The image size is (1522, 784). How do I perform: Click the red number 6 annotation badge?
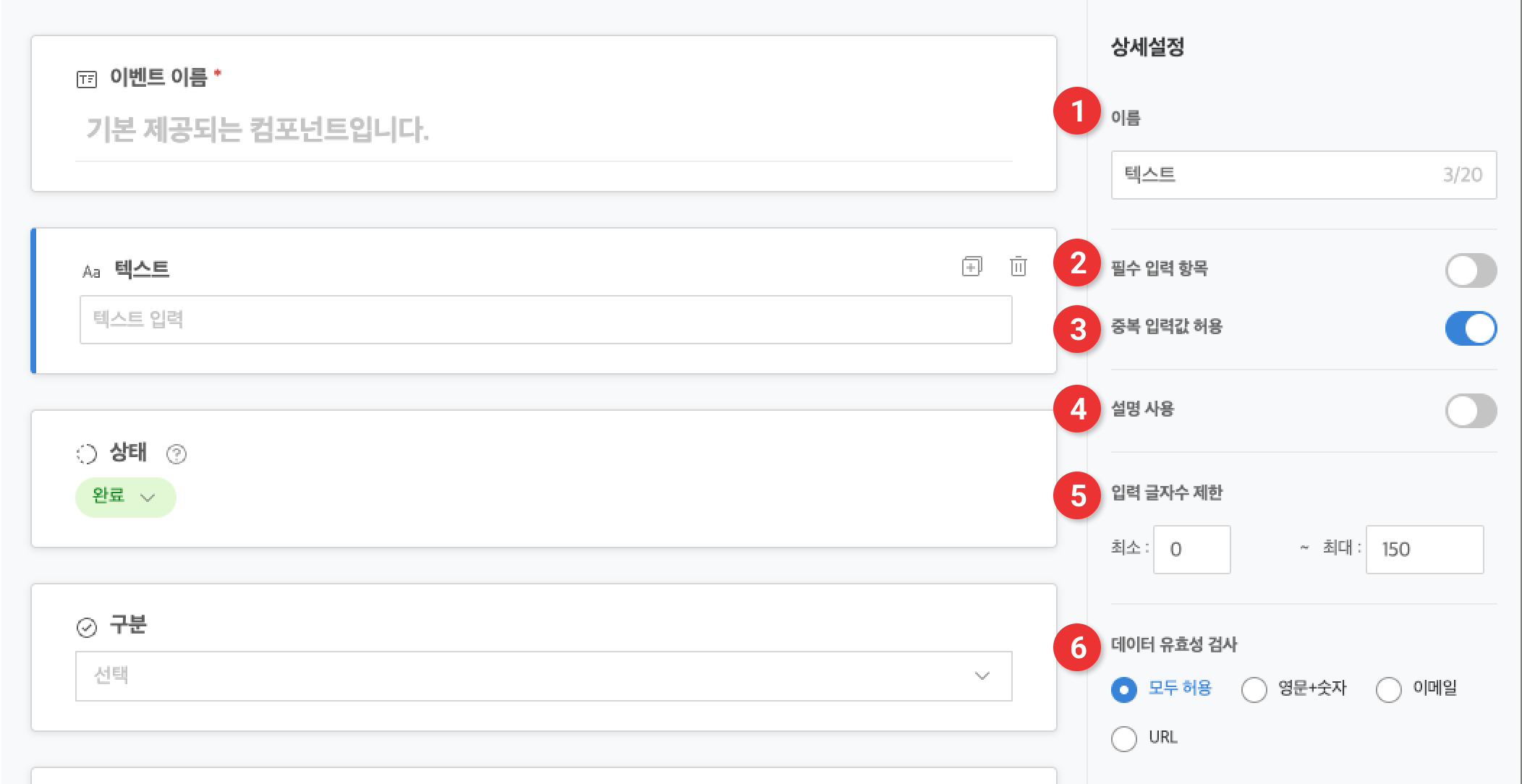tap(1077, 647)
